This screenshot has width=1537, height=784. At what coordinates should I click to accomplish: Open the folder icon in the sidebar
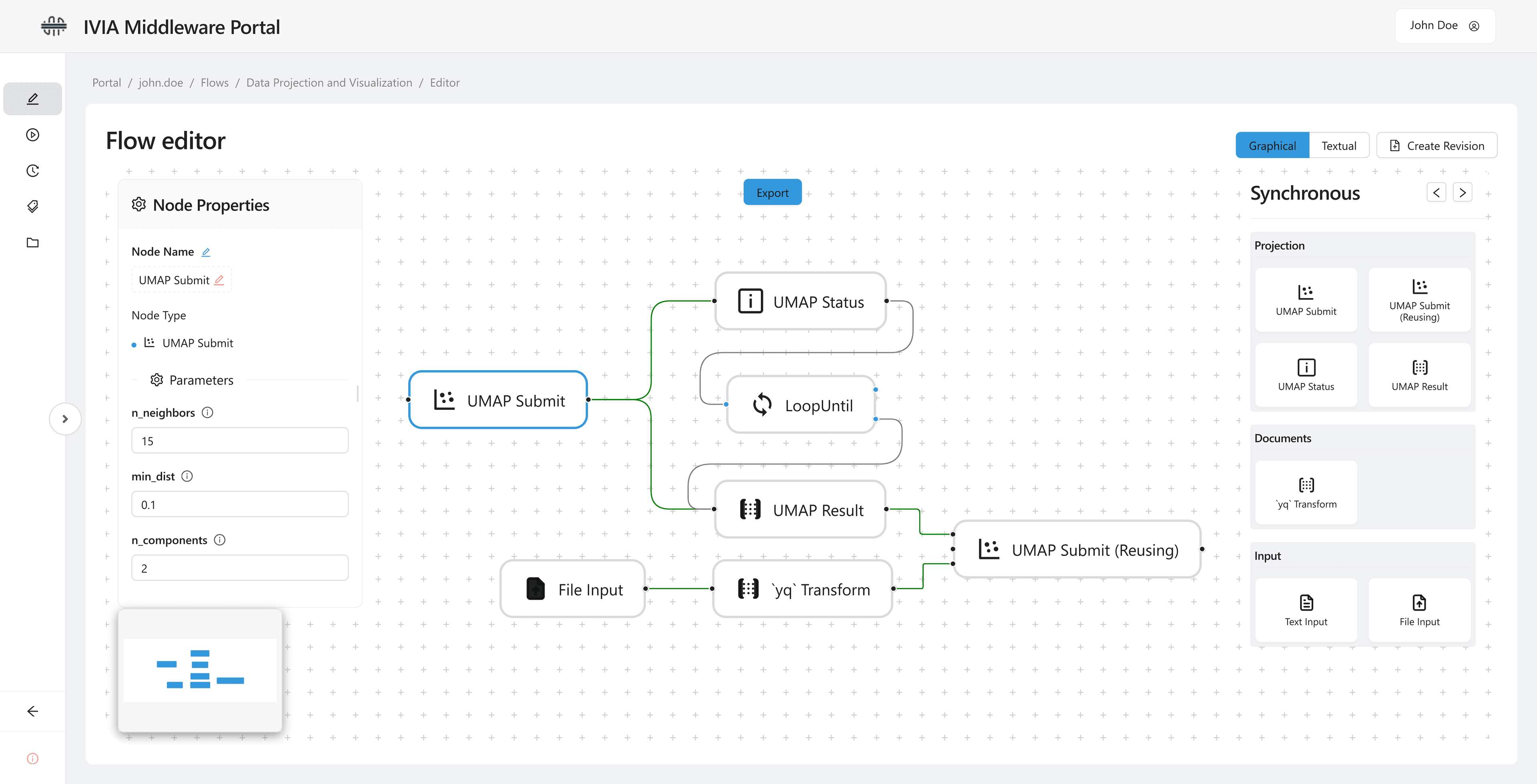(33, 242)
